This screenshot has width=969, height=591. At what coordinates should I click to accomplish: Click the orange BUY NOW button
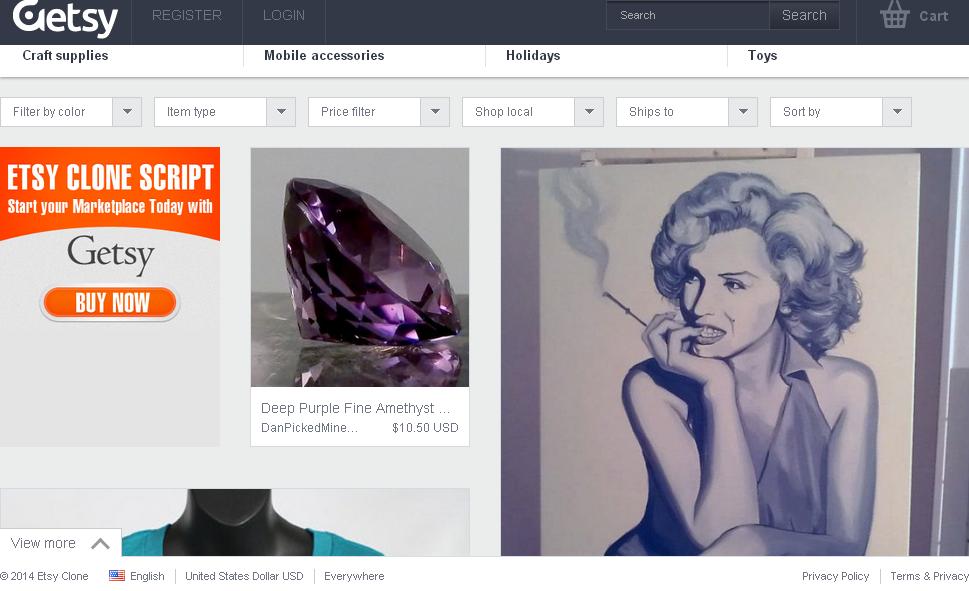tap(110, 303)
